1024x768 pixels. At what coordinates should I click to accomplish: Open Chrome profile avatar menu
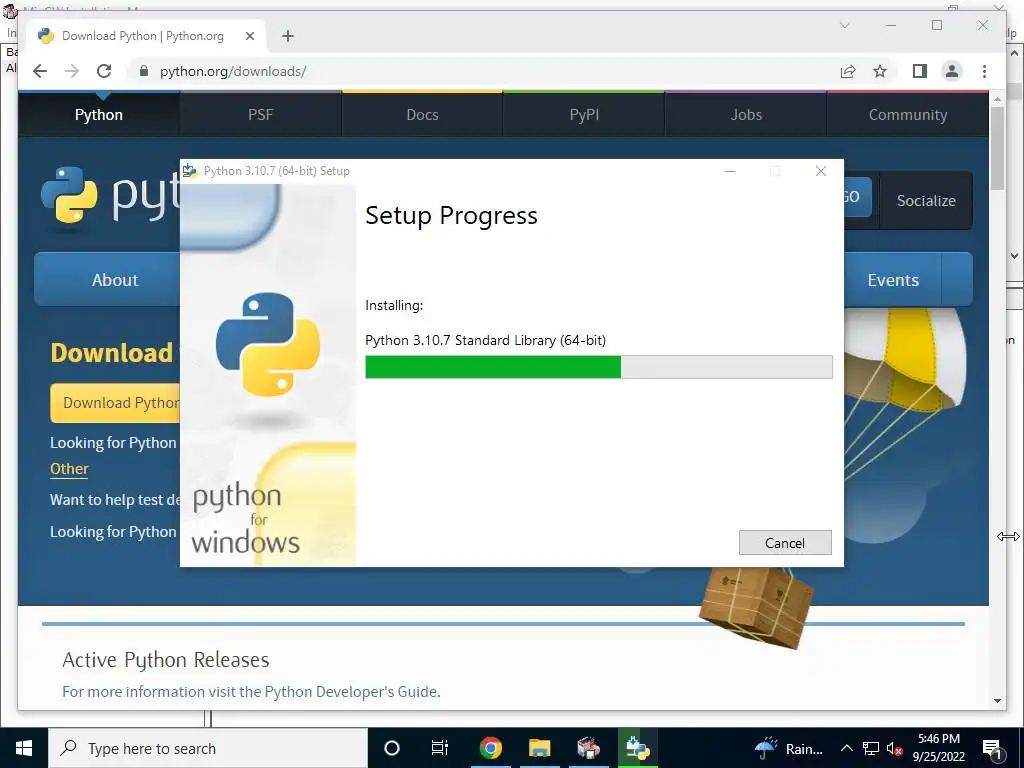coord(952,71)
